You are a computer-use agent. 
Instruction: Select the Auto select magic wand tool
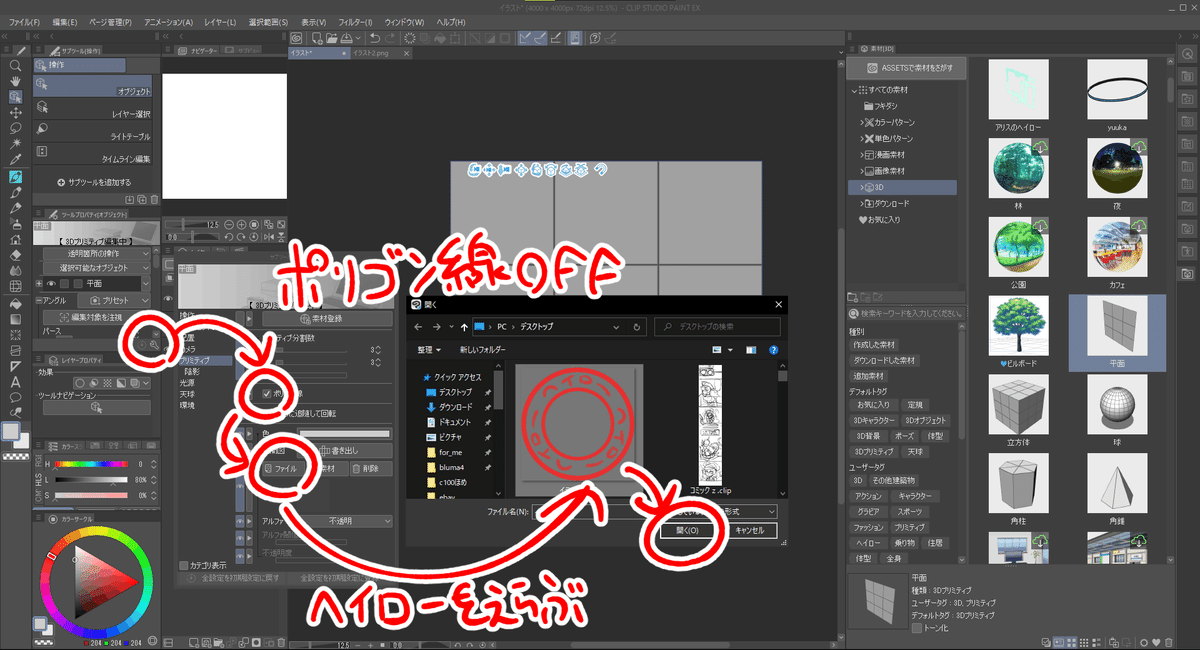(x=16, y=144)
